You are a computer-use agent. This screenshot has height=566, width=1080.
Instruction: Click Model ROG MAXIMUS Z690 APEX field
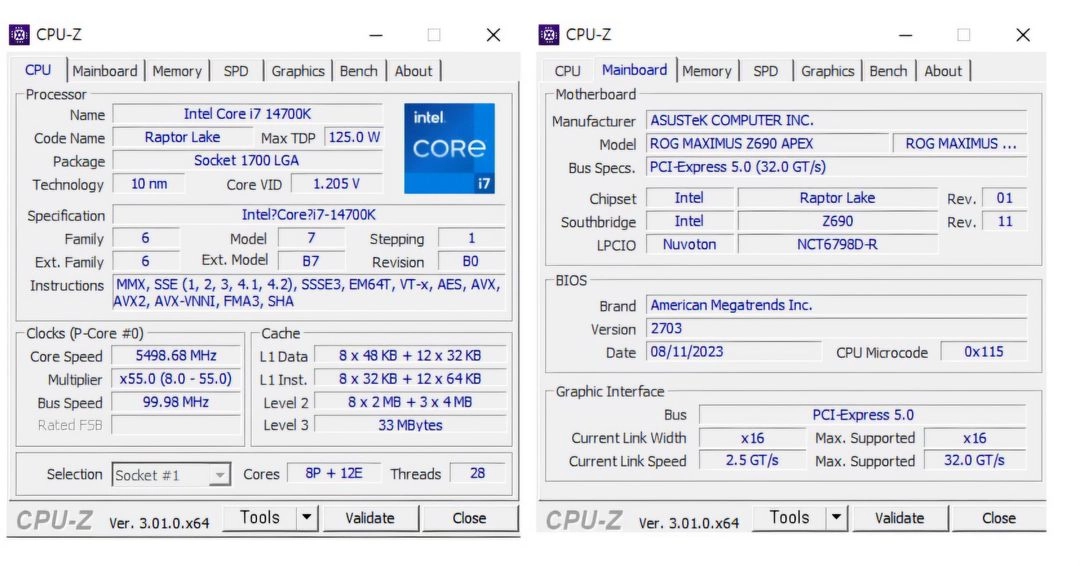[768, 144]
